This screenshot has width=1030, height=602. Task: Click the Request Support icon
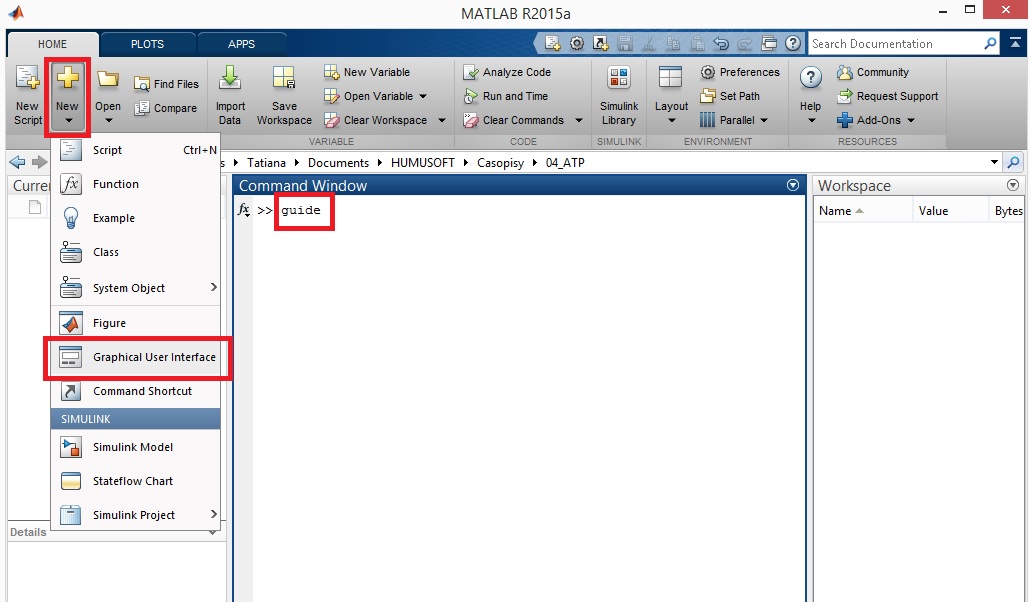click(x=845, y=96)
